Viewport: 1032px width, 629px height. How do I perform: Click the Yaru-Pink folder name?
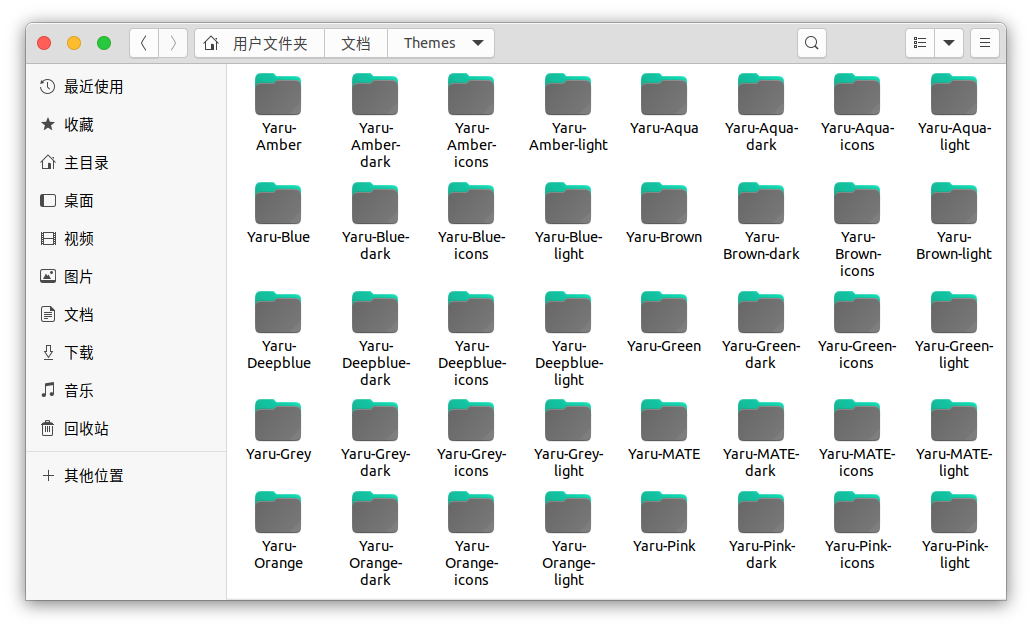[663, 546]
